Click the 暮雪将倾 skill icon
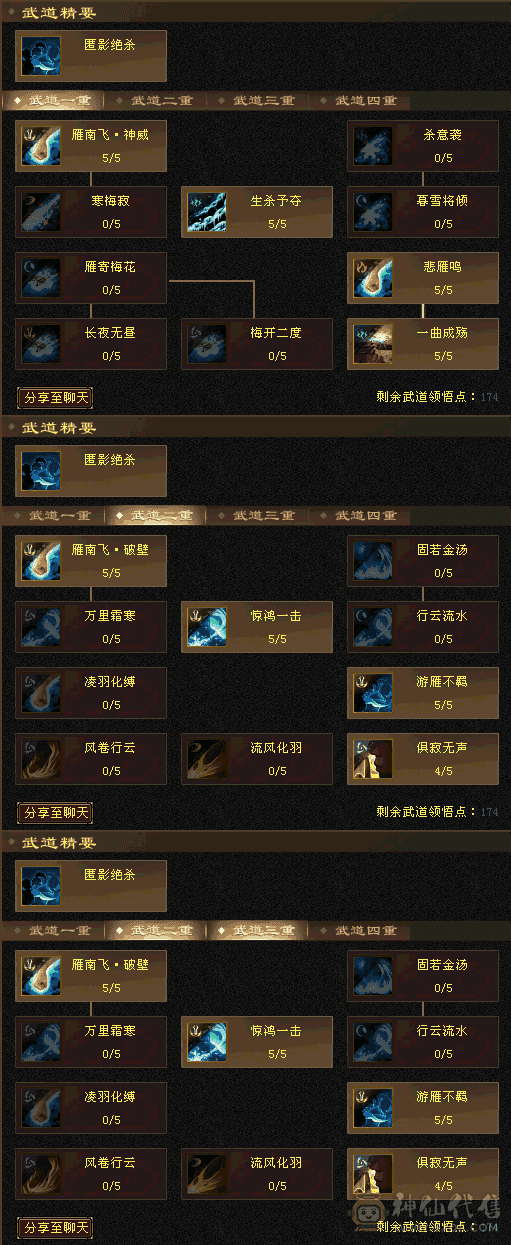Viewport: 511px width, 1245px height. 372,212
